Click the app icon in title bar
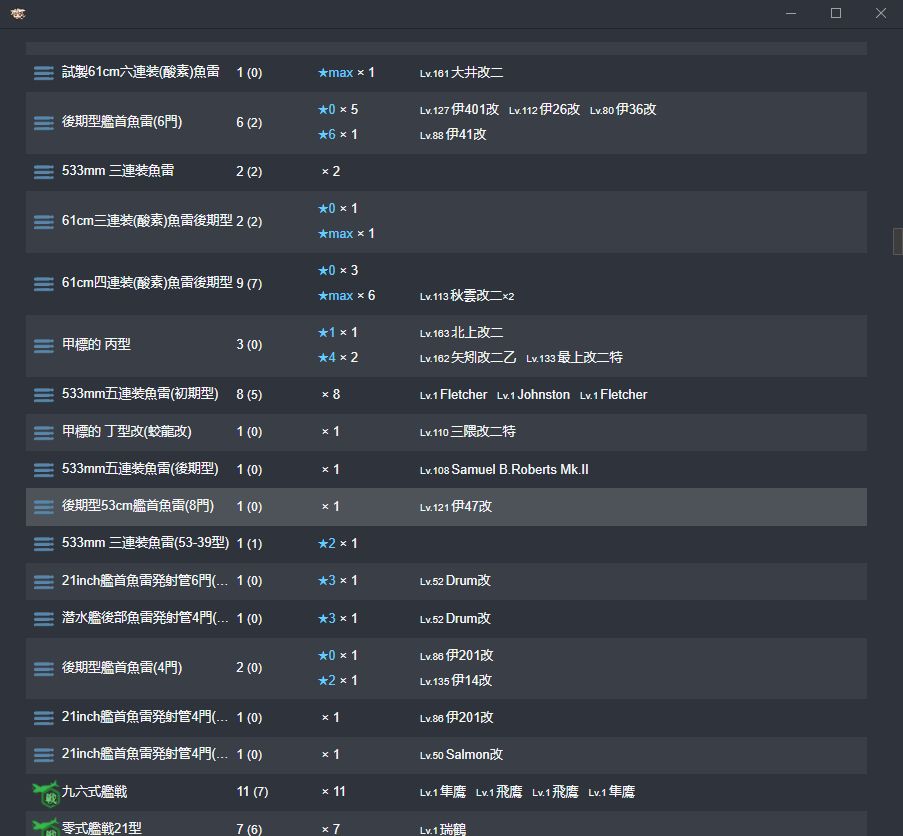Image resolution: width=903 pixels, height=836 pixels. pyautogui.click(x=18, y=13)
